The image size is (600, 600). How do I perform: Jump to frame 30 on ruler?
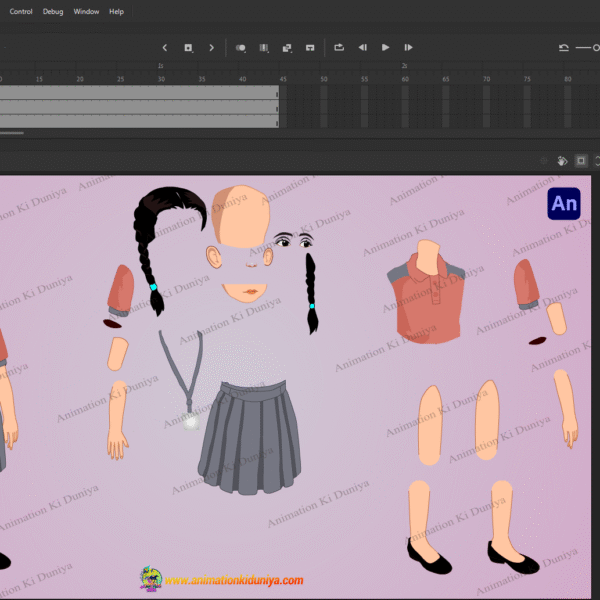[161, 79]
